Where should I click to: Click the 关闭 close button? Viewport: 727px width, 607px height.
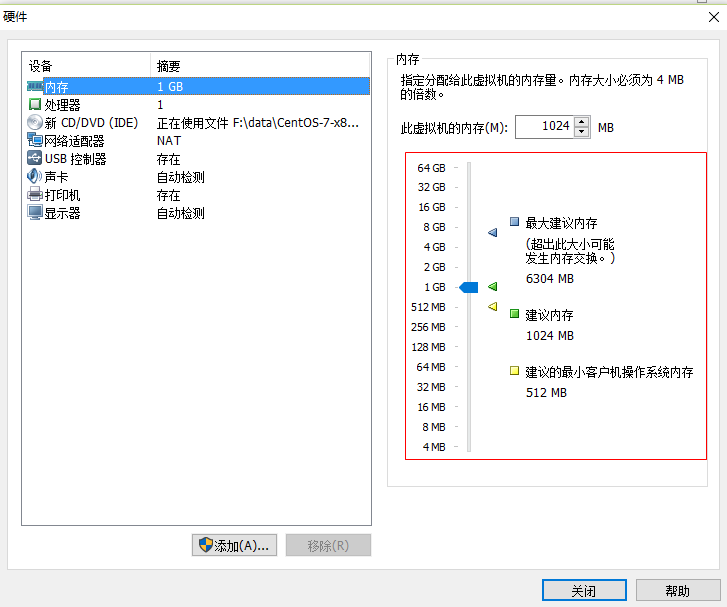pos(584,591)
